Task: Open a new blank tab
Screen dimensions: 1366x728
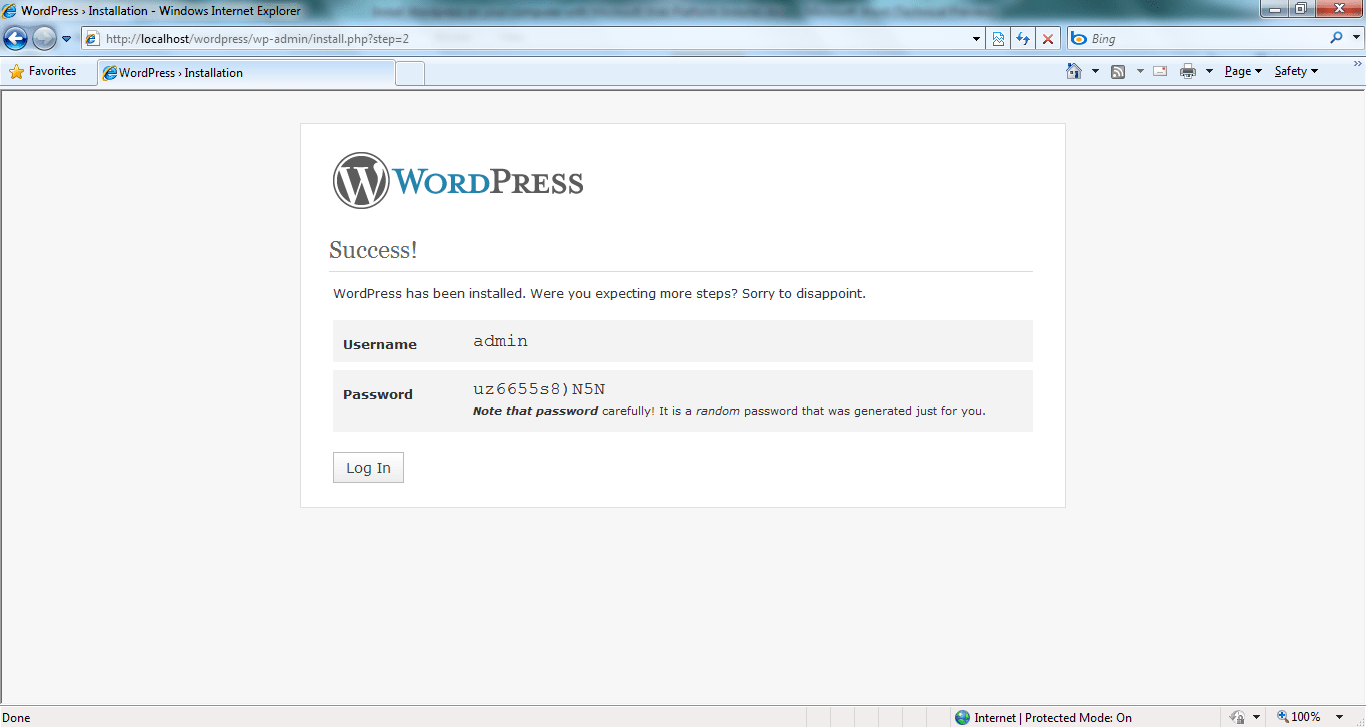Action: point(410,73)
